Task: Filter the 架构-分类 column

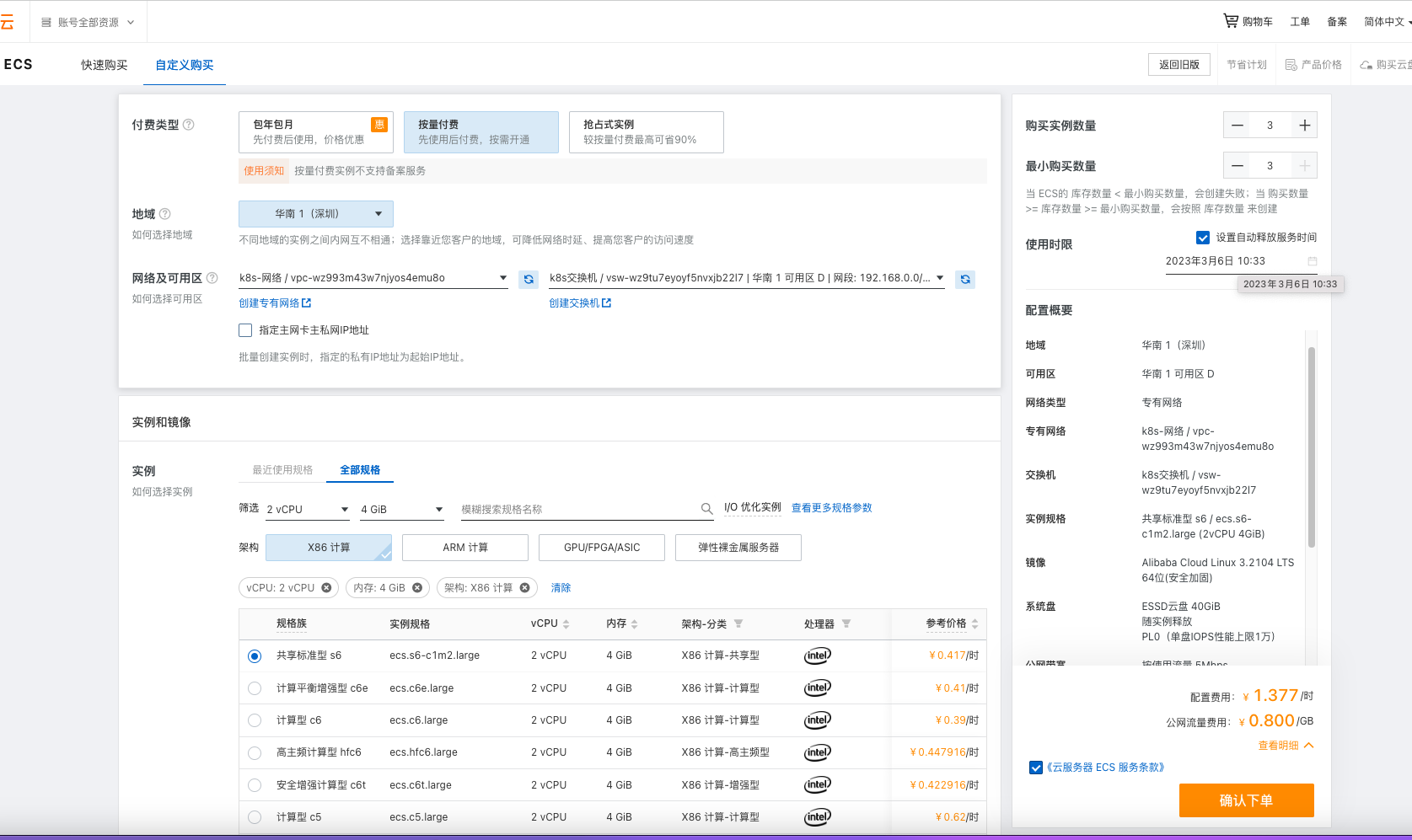Action: [738, 624]
